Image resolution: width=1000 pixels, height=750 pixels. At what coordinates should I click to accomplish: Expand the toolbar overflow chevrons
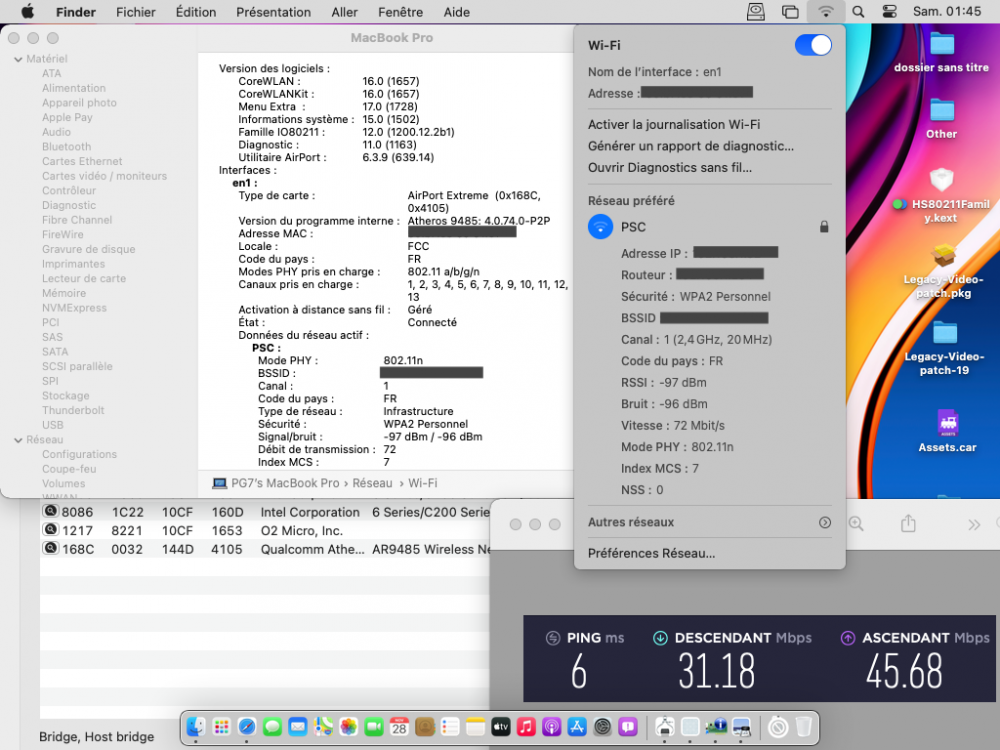pyautogui.click(x=974, y=525)
